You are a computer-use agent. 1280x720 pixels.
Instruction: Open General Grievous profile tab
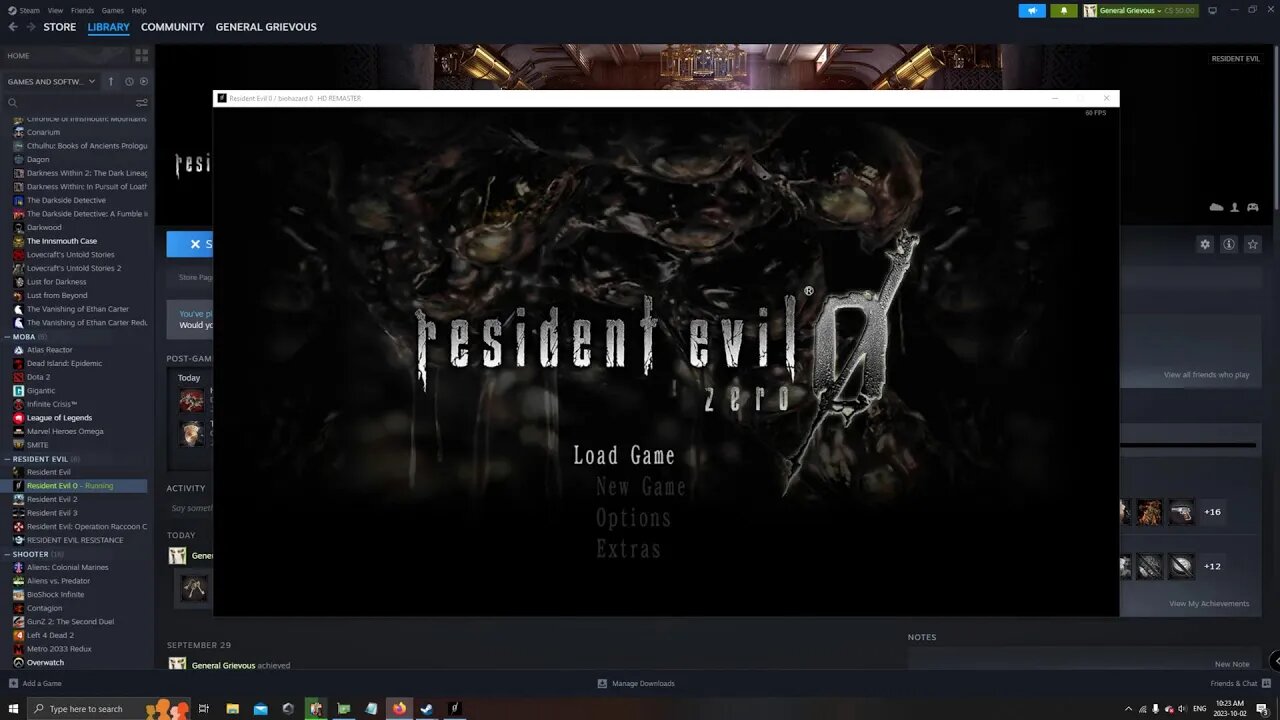pyautogui.click(x=266, y=27)
